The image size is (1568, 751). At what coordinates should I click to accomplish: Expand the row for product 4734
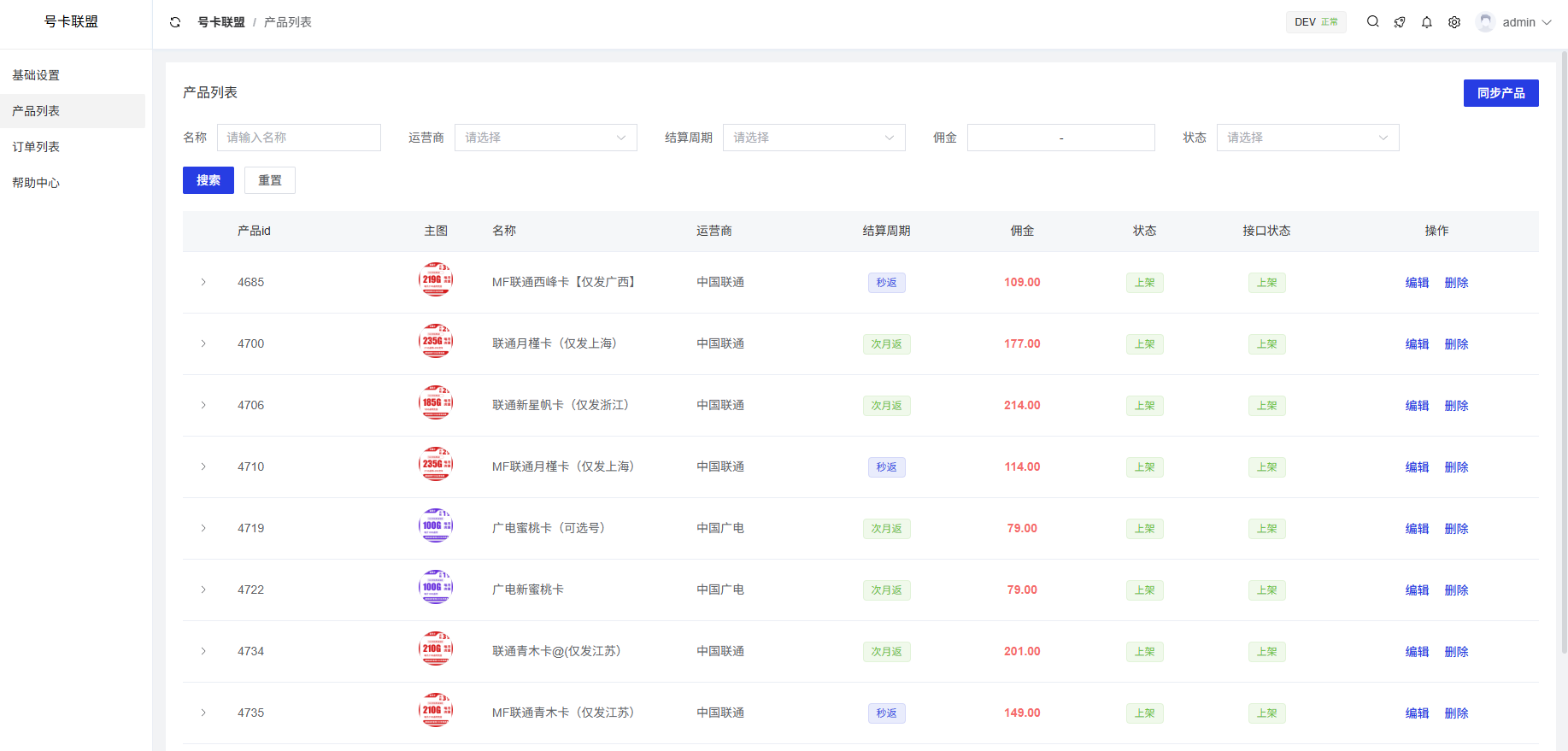pyautogui.click(x=203, y=651)
